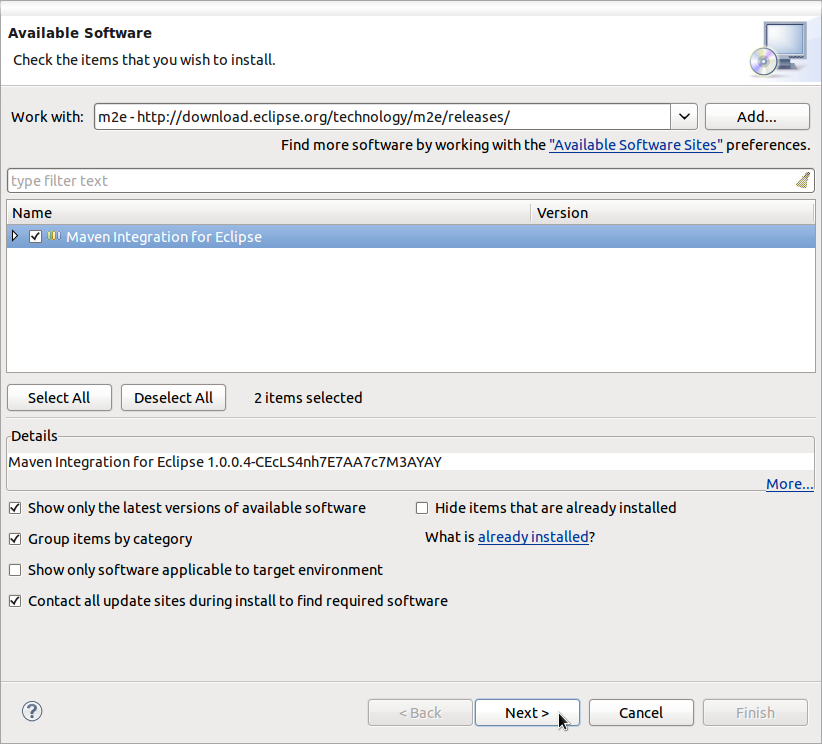This screenshot has width=822, height=744.
Task: Enable Show only software applicable to target environment
Action: click(15, 570)
